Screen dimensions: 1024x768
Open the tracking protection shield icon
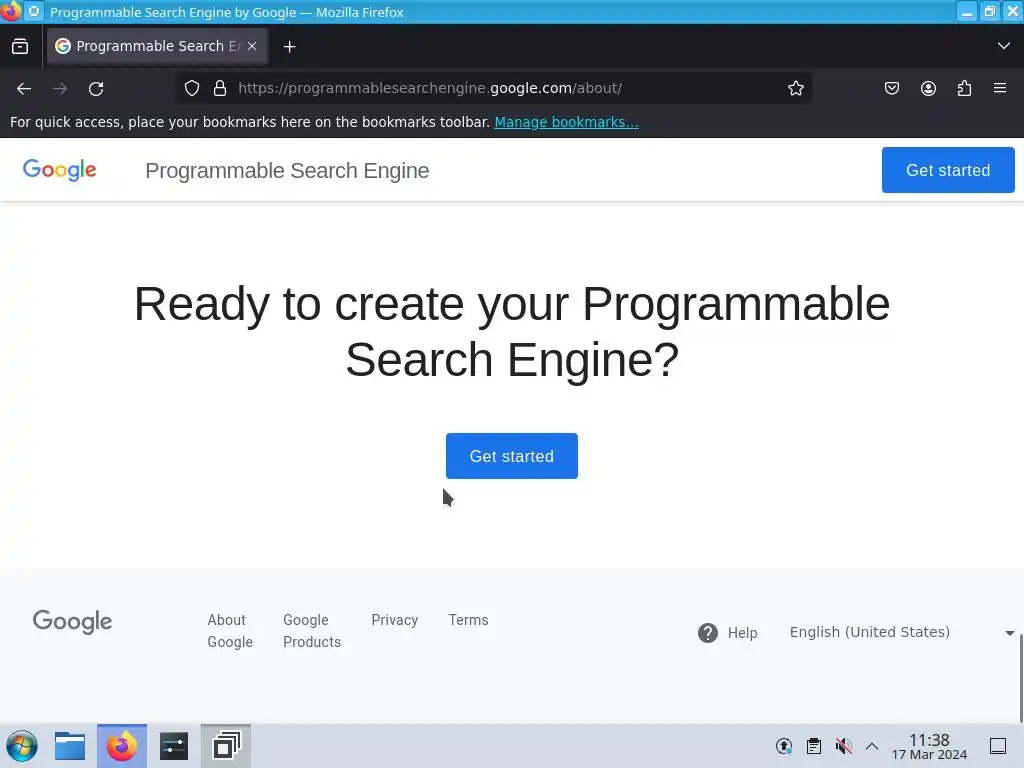click(191, 88)
